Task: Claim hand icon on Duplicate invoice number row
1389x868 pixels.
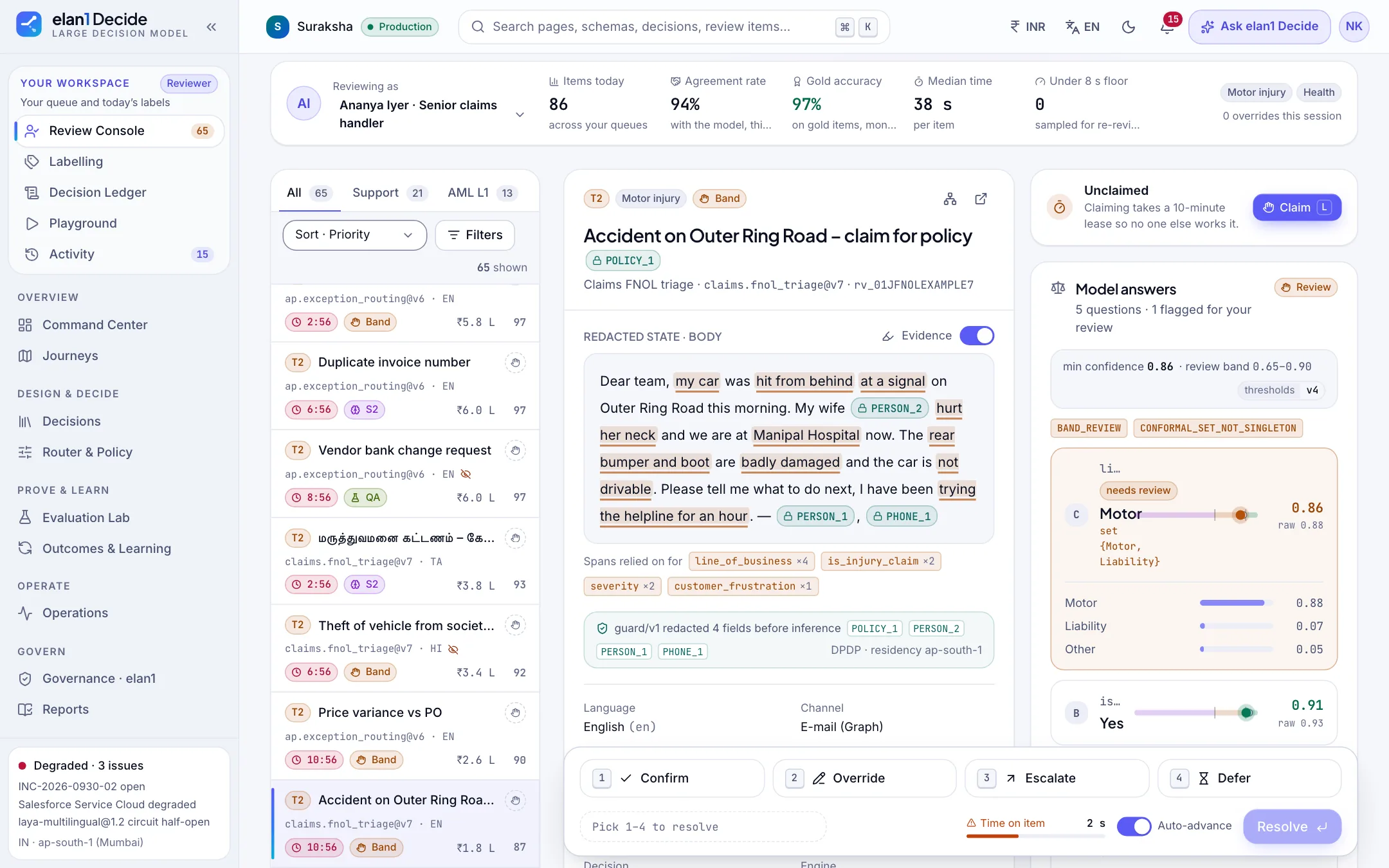Action: pos(515,363)
